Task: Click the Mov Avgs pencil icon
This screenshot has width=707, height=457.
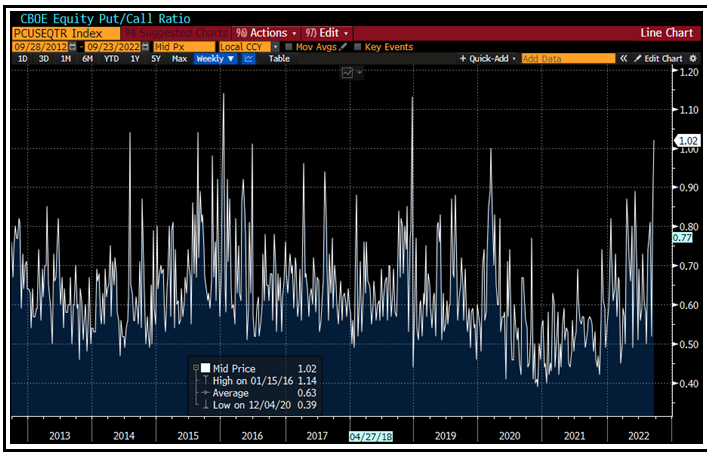Action: point(344,47)
